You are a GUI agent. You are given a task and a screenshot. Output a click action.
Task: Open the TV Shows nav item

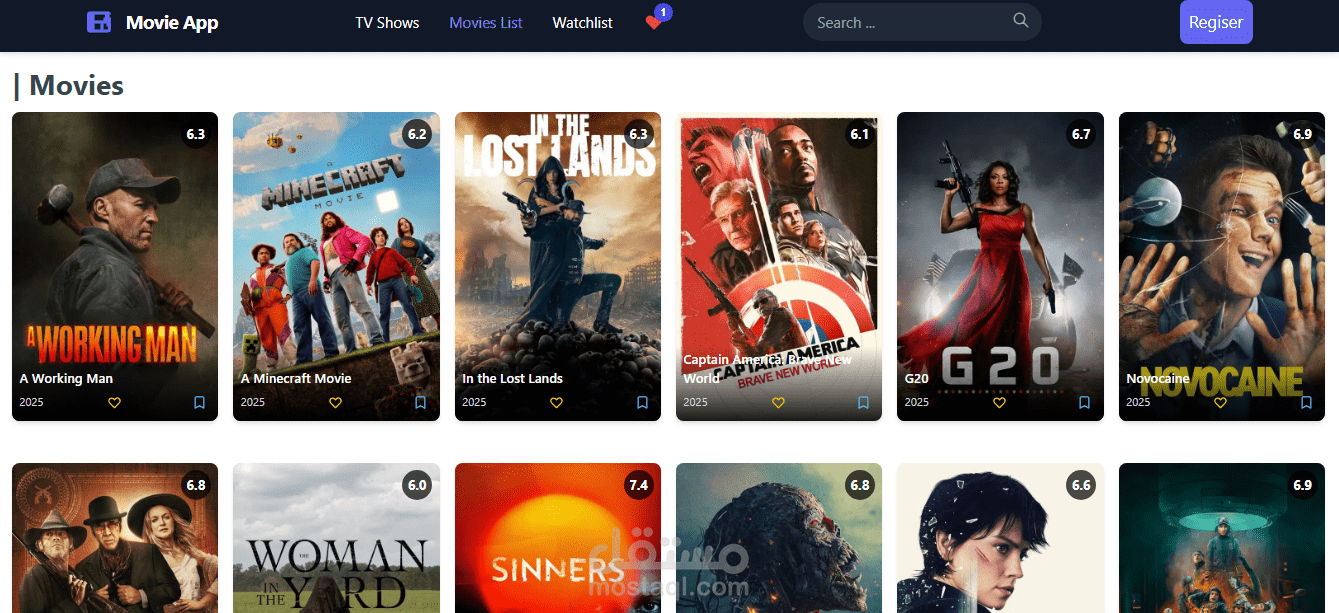pos(387,22)
